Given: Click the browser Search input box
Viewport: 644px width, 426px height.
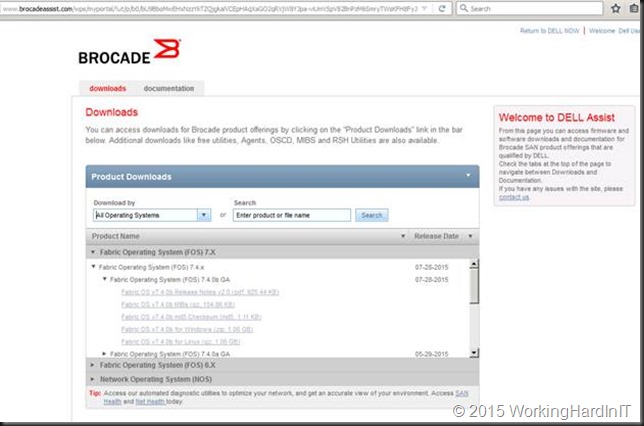Looking at the screenshot, I should [x=529, y=8].
